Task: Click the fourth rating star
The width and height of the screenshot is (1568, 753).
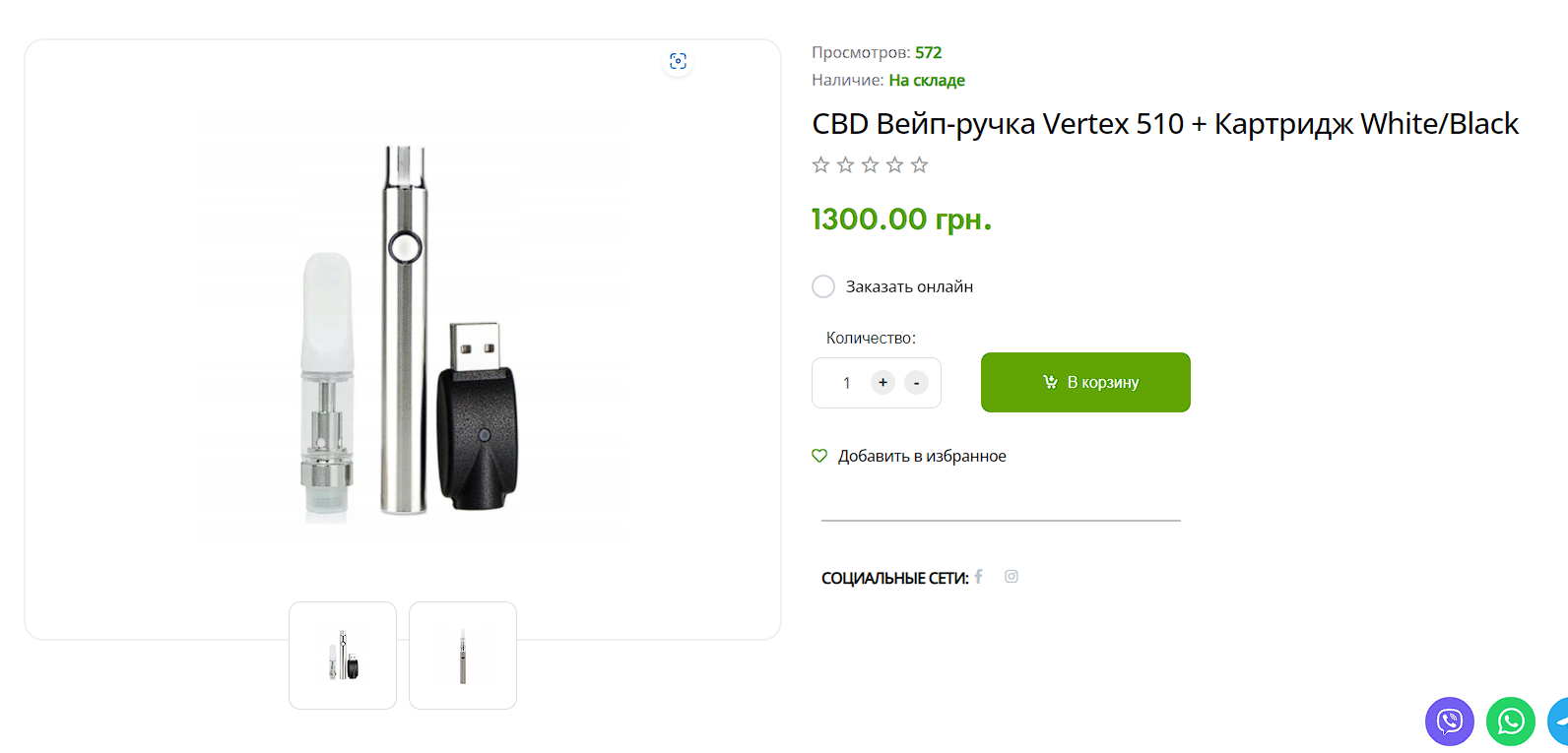Action: click(894, 164)
